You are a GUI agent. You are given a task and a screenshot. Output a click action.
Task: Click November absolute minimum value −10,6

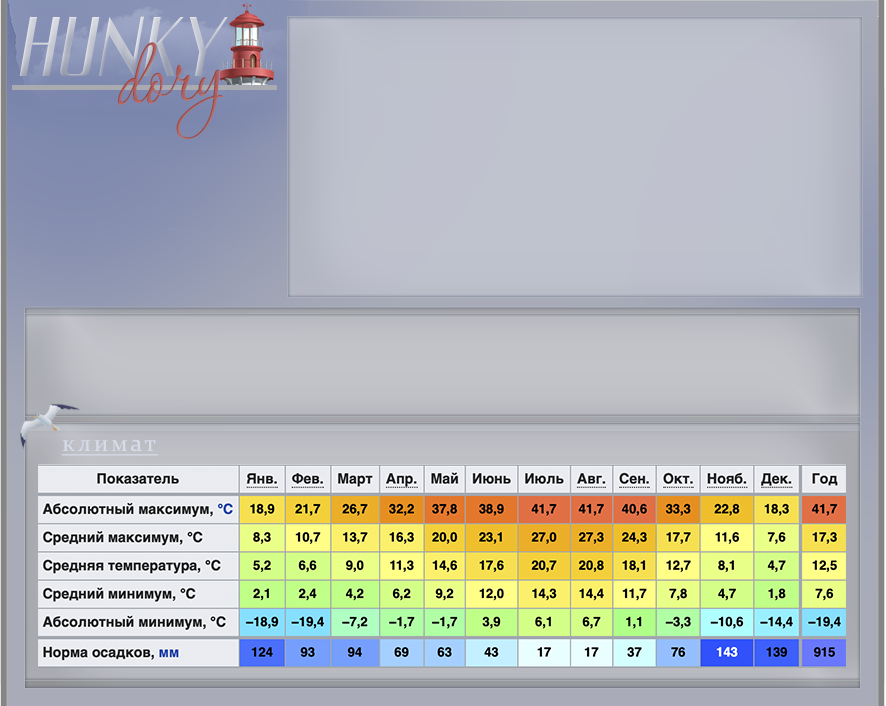pyautogui.click(x=727, y=622)
